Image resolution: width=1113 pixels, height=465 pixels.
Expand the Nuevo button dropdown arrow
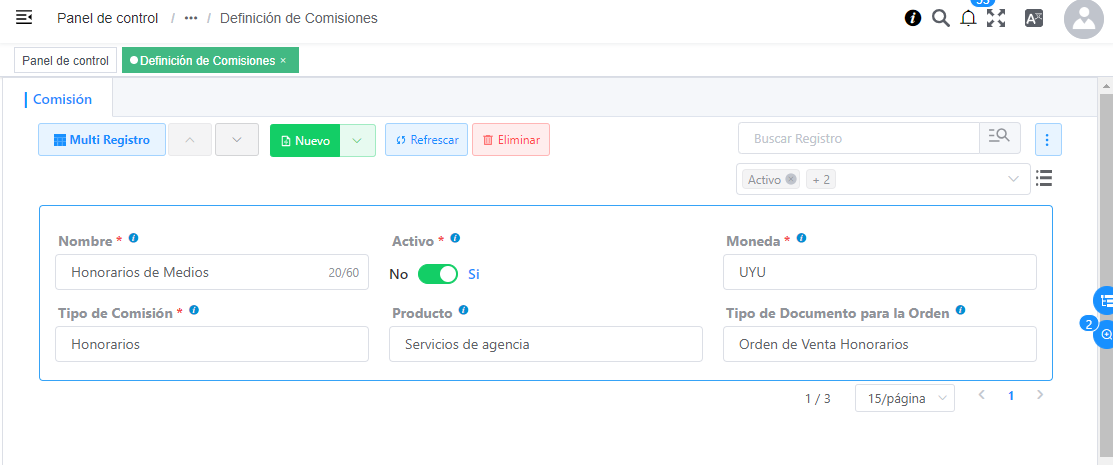(x=357, y=140)
